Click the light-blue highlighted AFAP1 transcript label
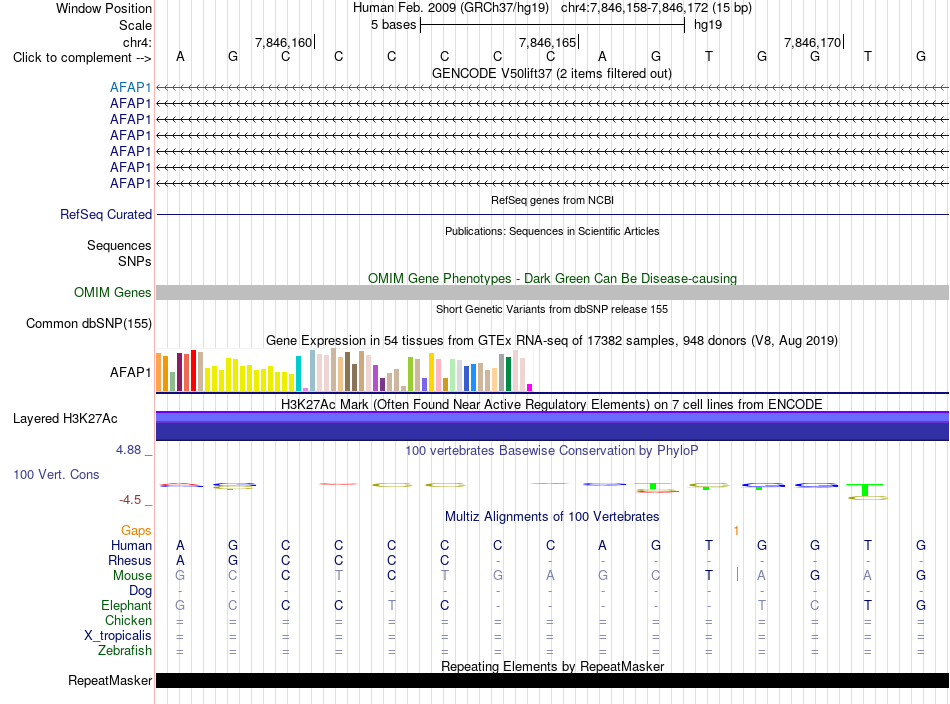 tap(130, 87)
